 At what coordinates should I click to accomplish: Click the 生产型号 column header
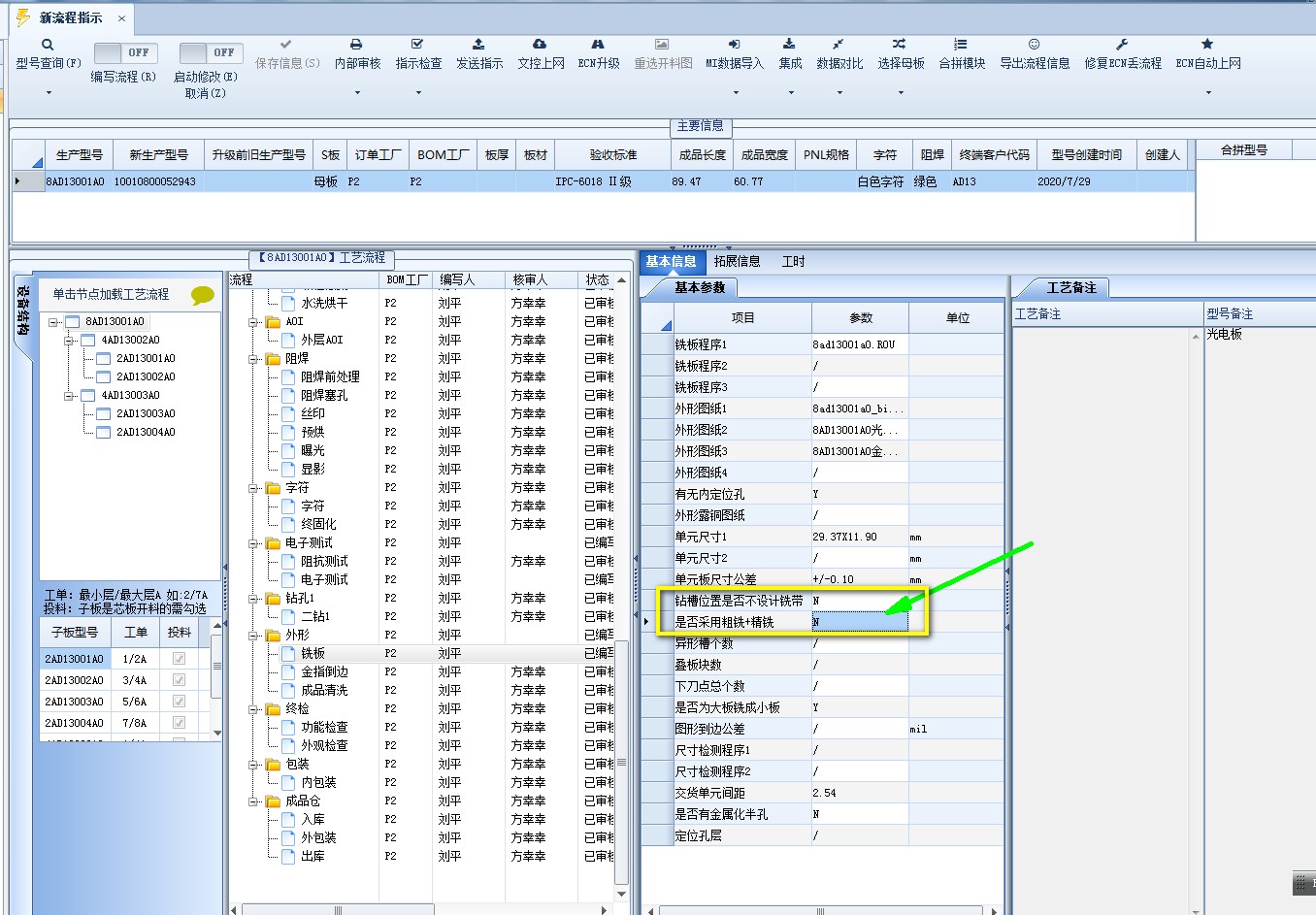point(80,155)
